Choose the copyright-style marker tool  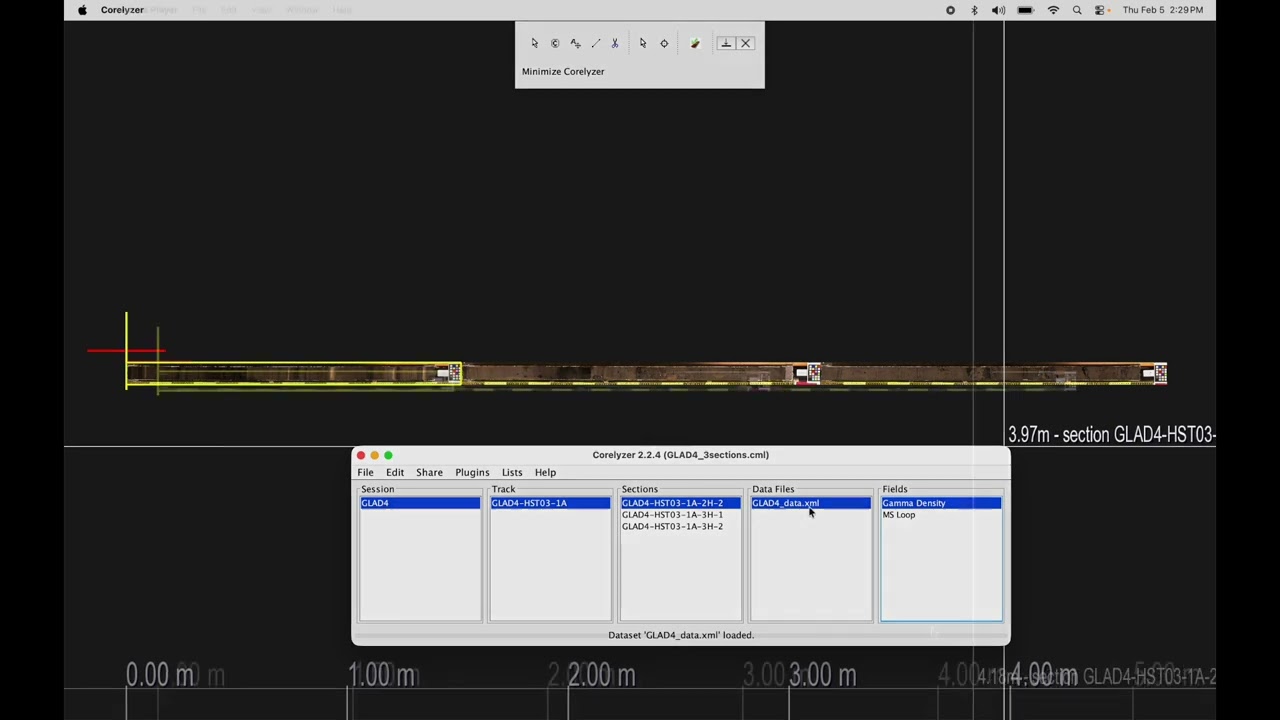555,43
